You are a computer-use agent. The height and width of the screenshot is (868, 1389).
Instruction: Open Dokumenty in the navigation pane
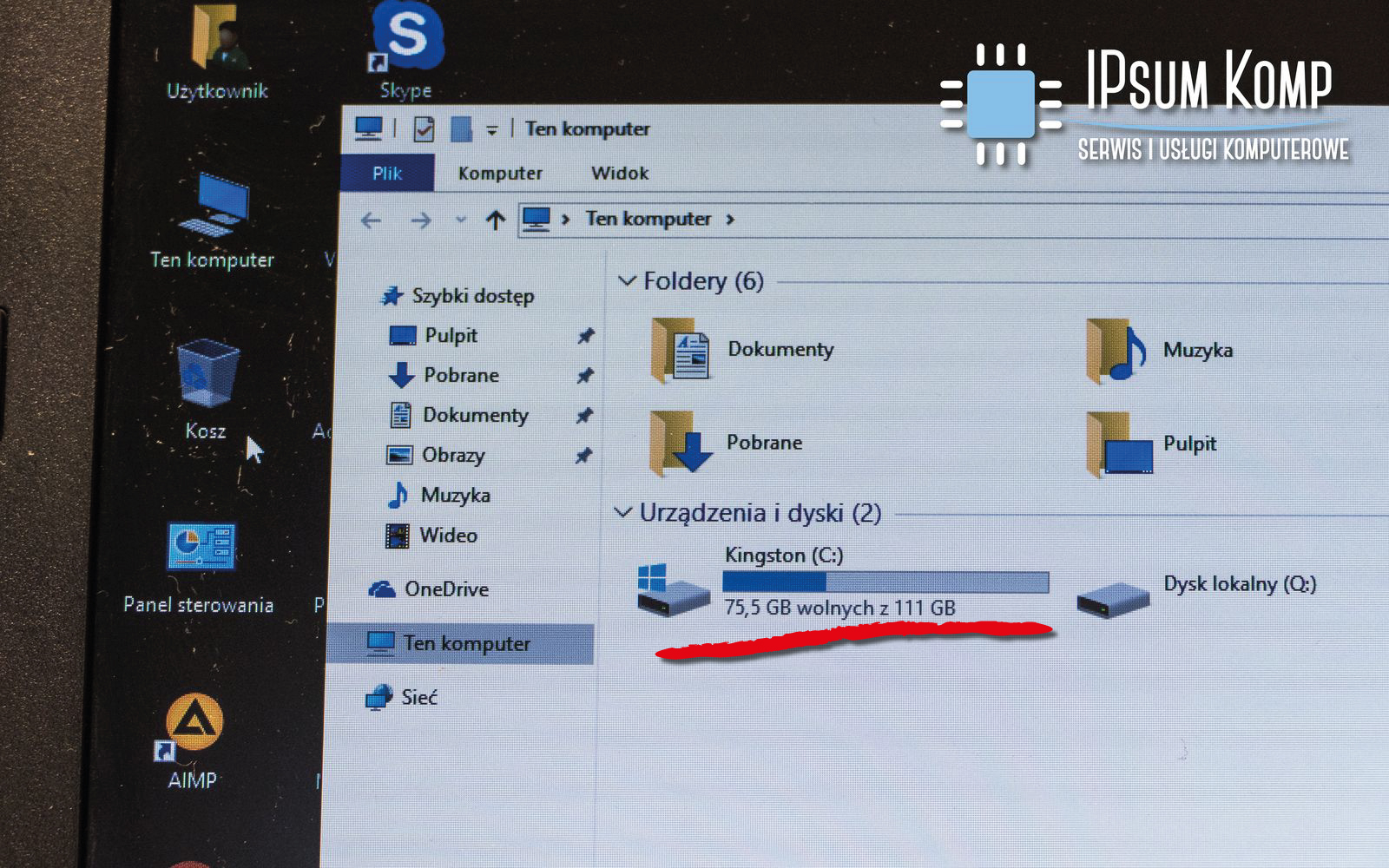[x=459, y=415]
